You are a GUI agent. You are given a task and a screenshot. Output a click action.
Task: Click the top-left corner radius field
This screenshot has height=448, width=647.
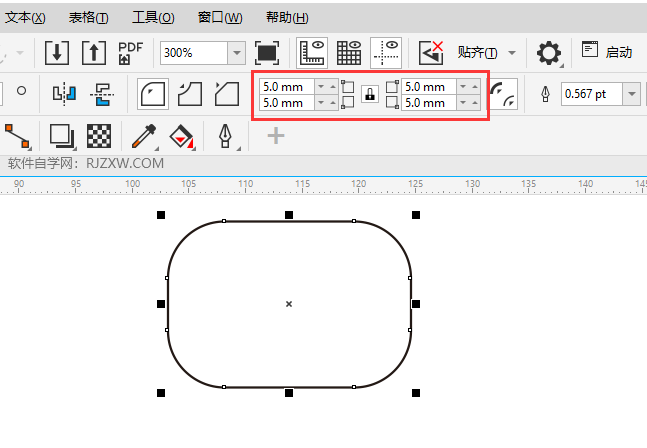click(287, 87)
